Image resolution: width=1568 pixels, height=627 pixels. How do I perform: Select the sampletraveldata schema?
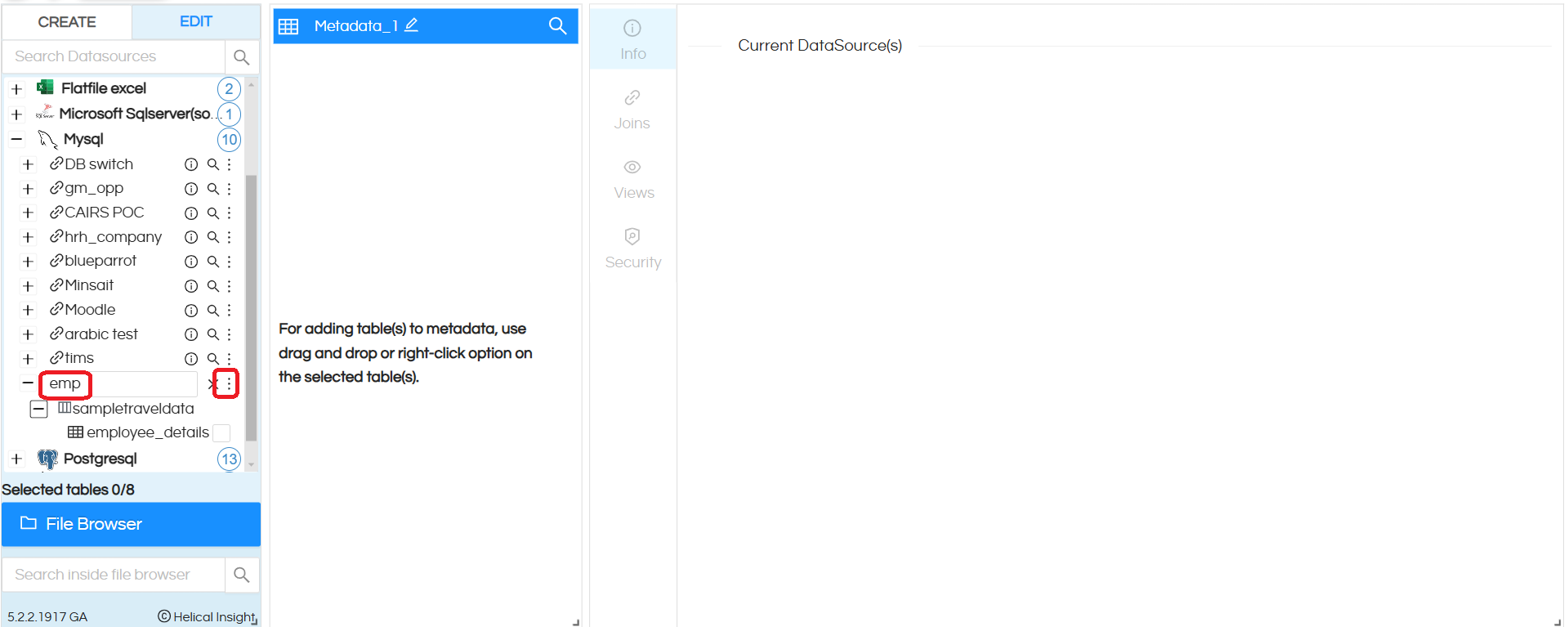click(x=126, y=409)
